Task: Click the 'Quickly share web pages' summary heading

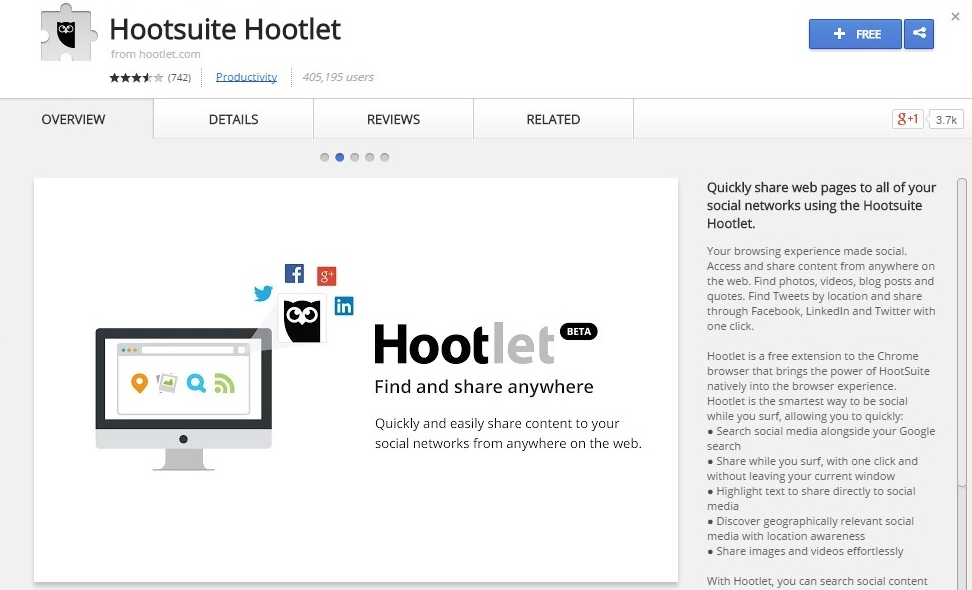Action: [x=821, y=205]
